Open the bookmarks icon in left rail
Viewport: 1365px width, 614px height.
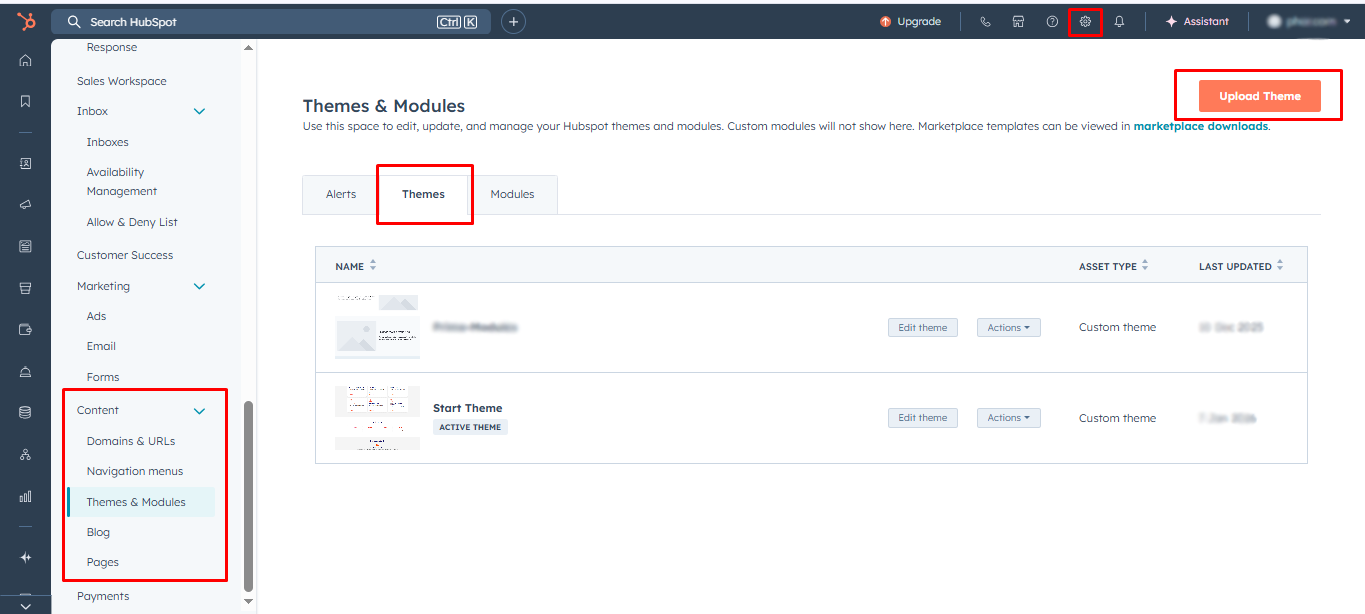click(26, 101)
